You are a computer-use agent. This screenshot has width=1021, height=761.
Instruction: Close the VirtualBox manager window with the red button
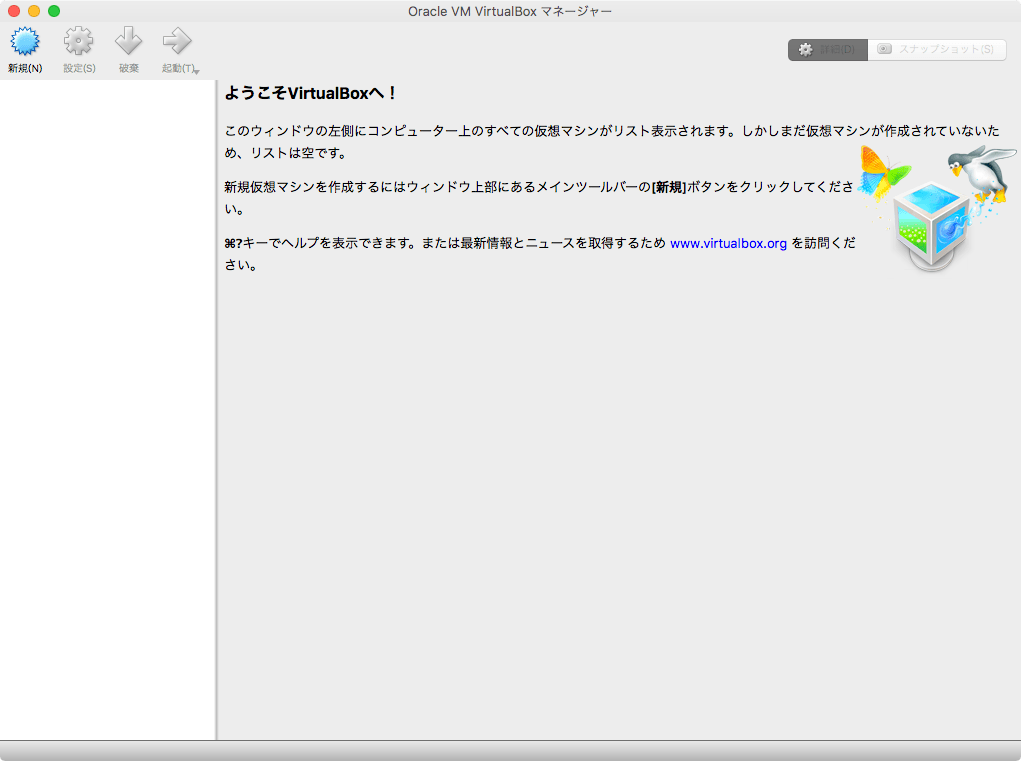pyautogui.click(x=14, y=11)
